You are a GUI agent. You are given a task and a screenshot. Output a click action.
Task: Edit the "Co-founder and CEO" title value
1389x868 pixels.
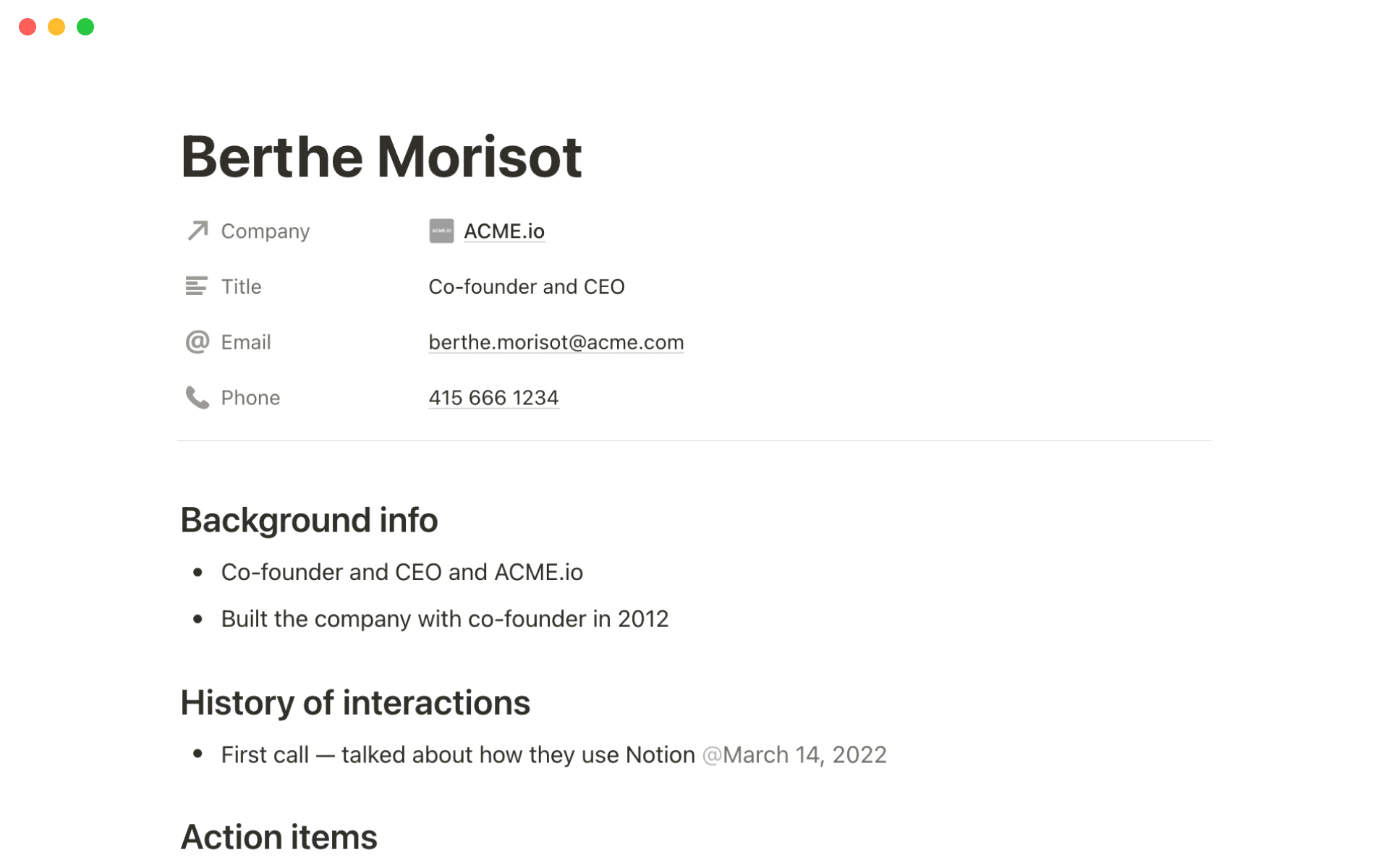[526, 286]
